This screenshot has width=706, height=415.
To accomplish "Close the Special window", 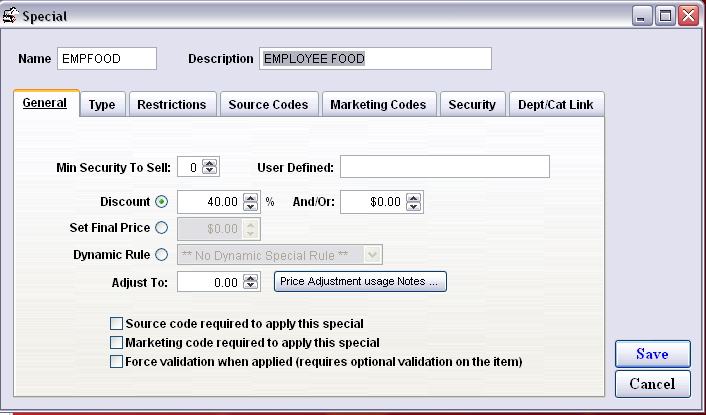I will coord(689,16).
